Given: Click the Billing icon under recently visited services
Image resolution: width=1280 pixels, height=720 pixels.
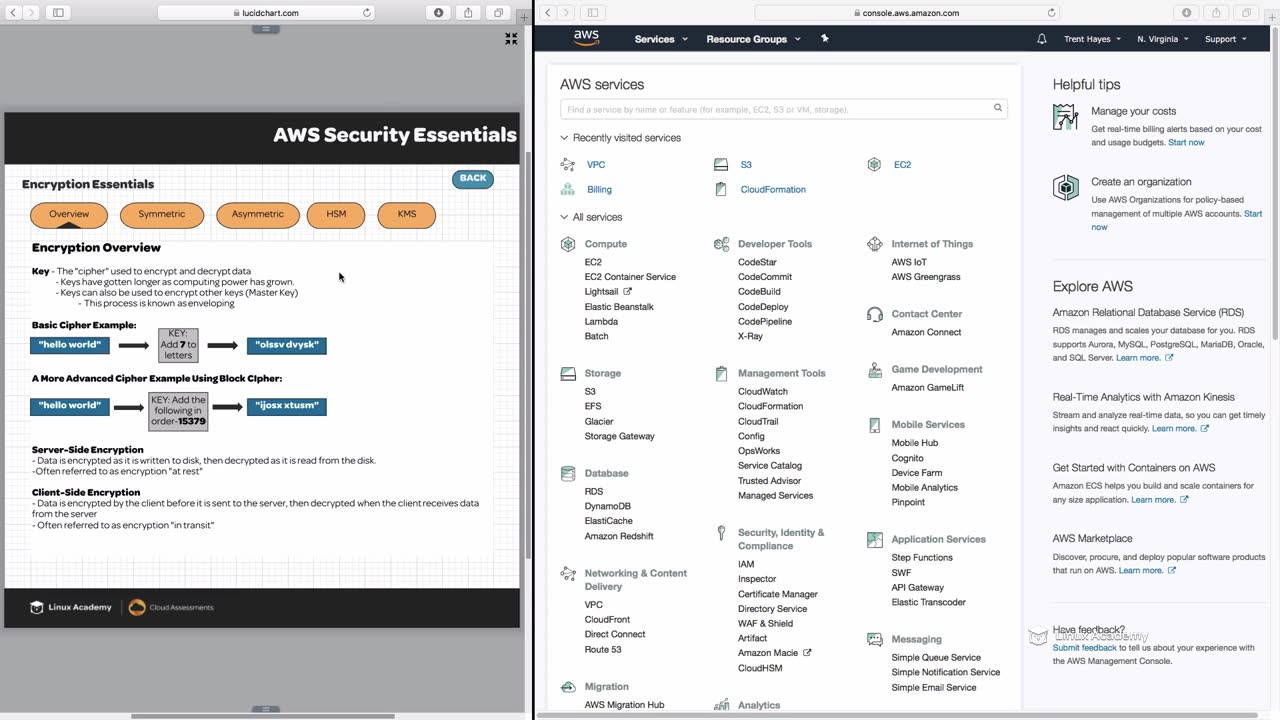Looking at the screenshot, I should (x=568, y=189).
